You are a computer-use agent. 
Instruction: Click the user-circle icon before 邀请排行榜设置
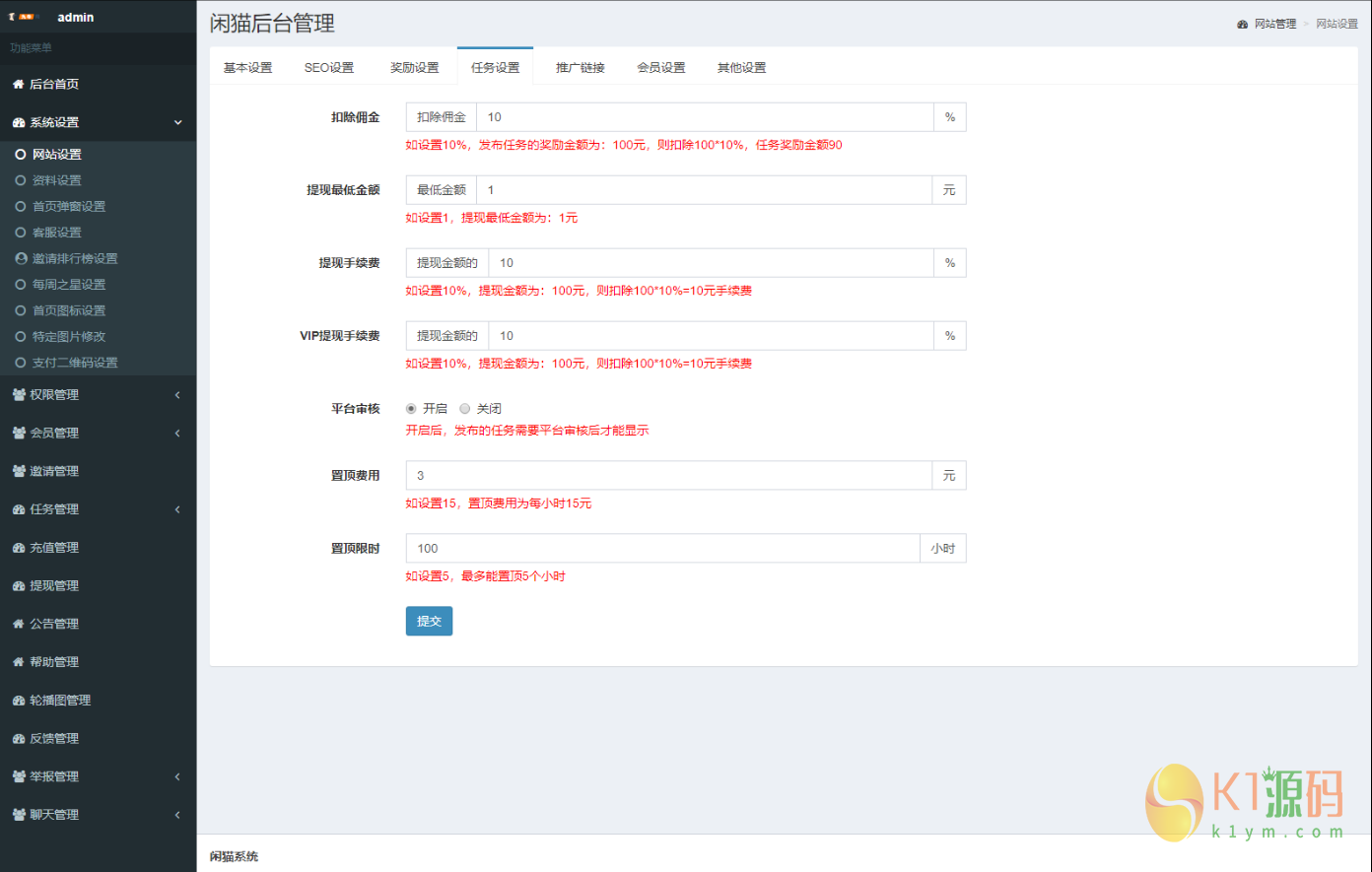pyautogui.click(x=21, y=258)
